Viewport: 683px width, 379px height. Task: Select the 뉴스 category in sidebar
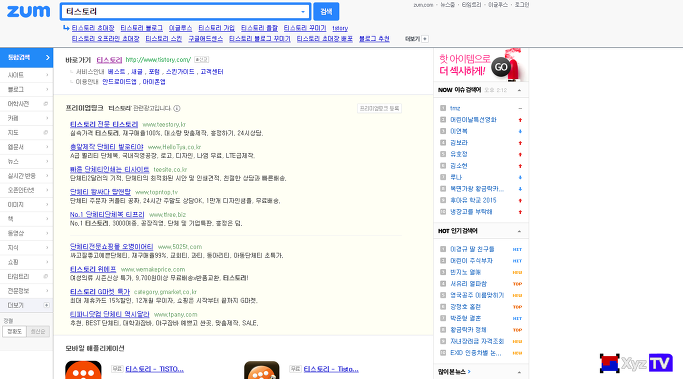[x=26, y=161]
